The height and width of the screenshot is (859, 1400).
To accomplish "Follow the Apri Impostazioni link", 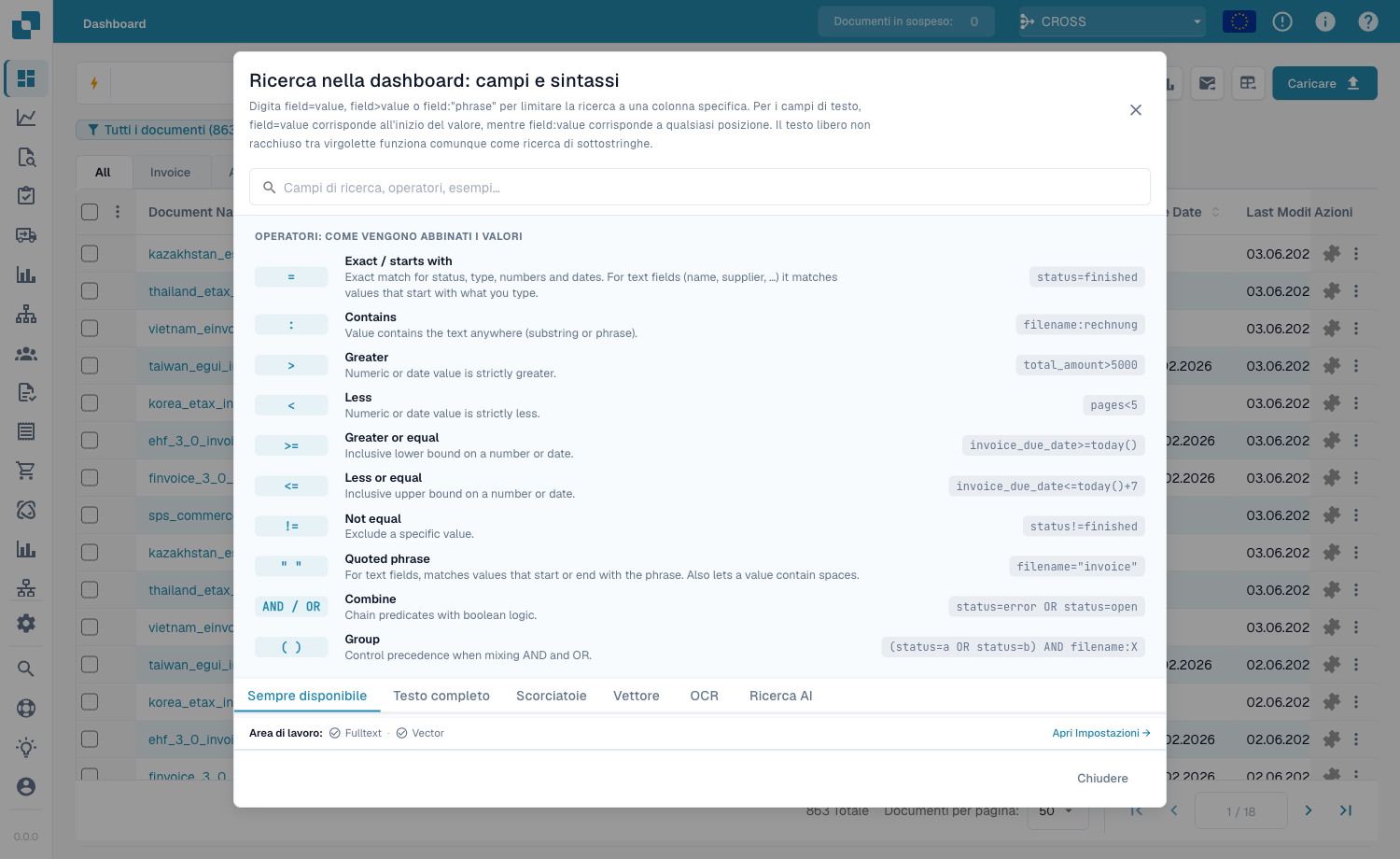I will [1101, 733].
